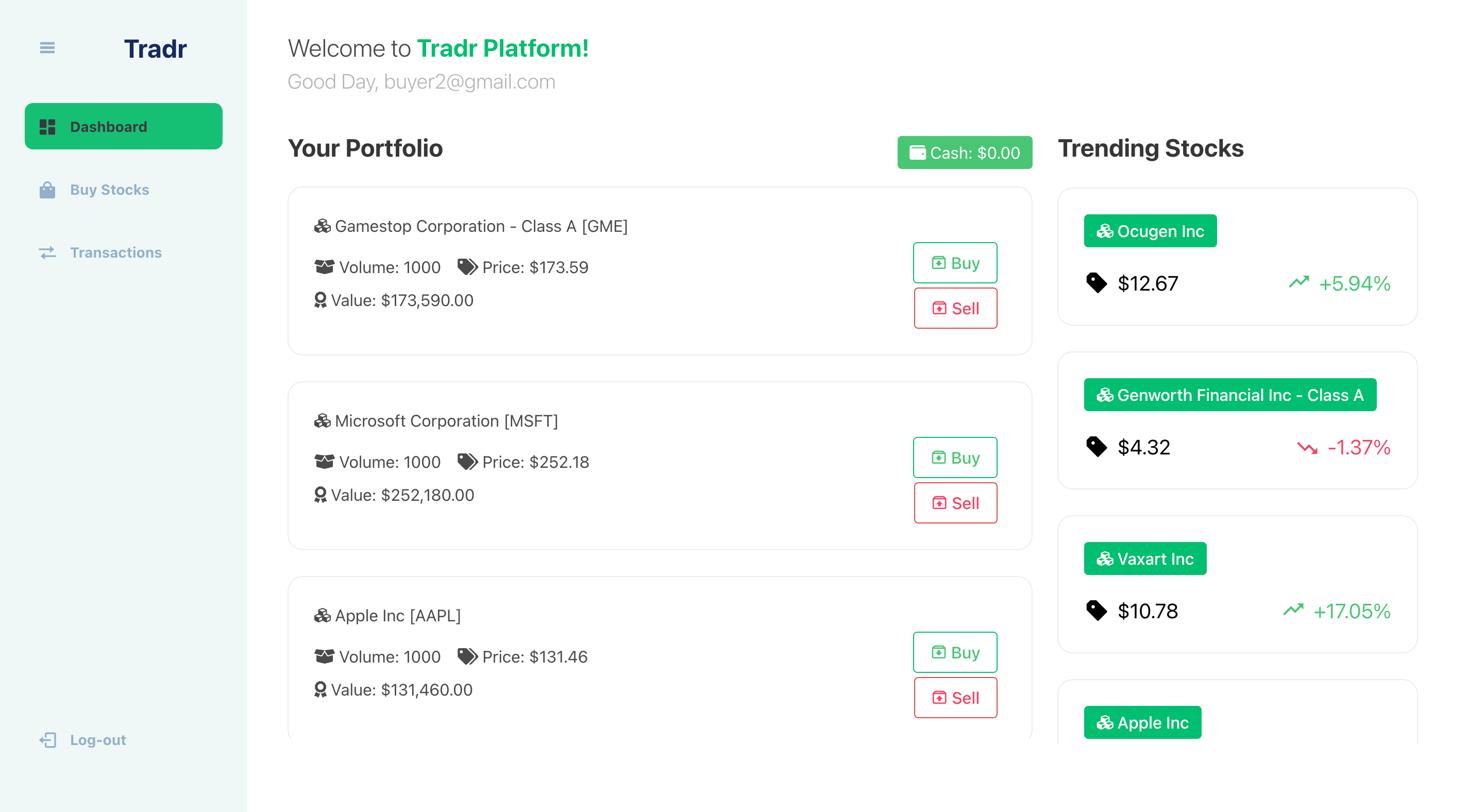
Task: Go to the Transactions section
Action: pyautogui.click(x=116, y=253)
